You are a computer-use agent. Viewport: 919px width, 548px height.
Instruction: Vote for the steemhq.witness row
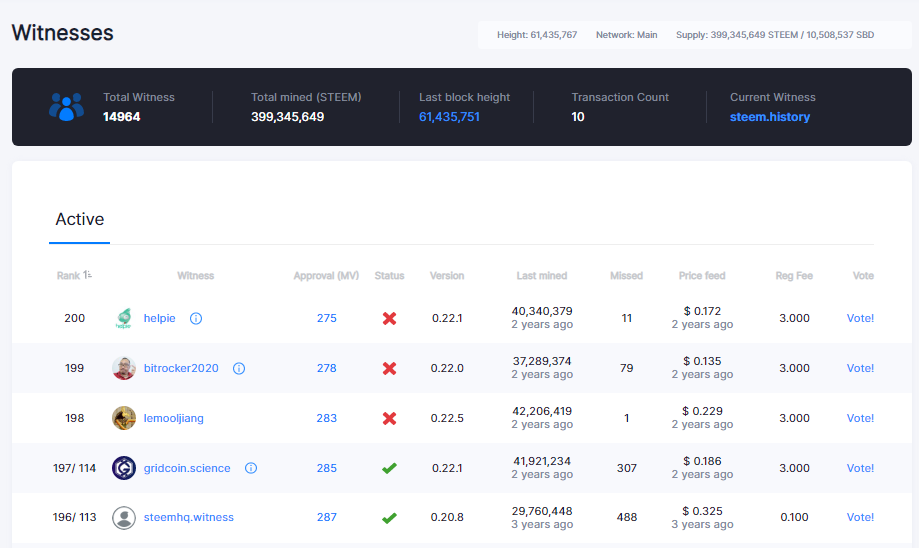tap(860, 517)
